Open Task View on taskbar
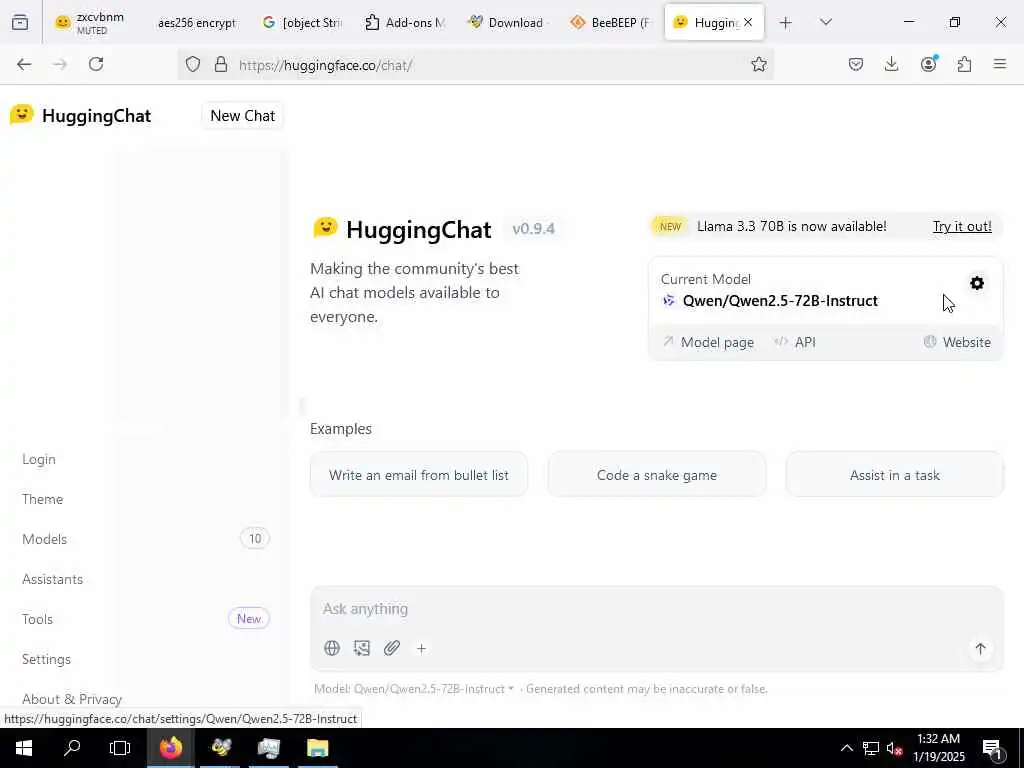Viewport: 1024px width, 768px height. coord(120,748)
